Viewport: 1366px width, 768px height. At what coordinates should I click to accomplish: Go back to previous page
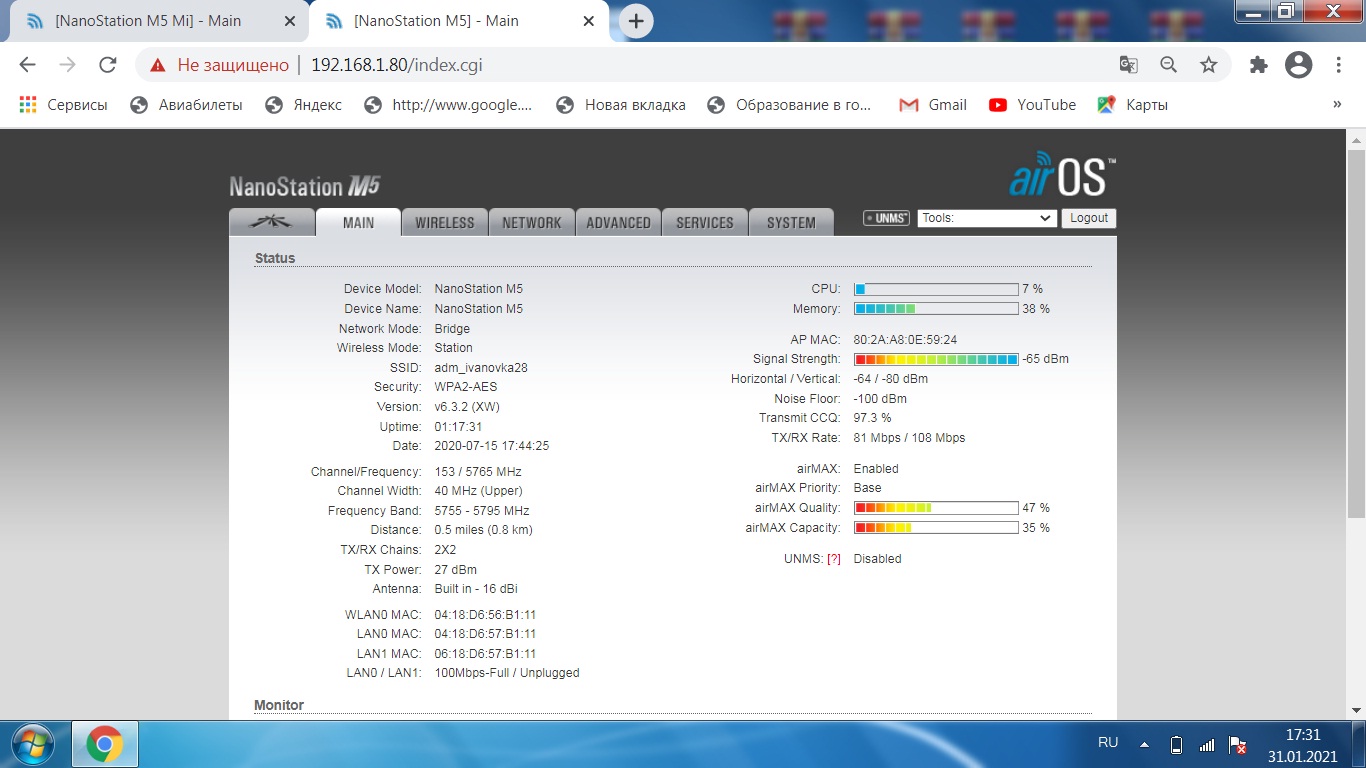coord(27,65)
